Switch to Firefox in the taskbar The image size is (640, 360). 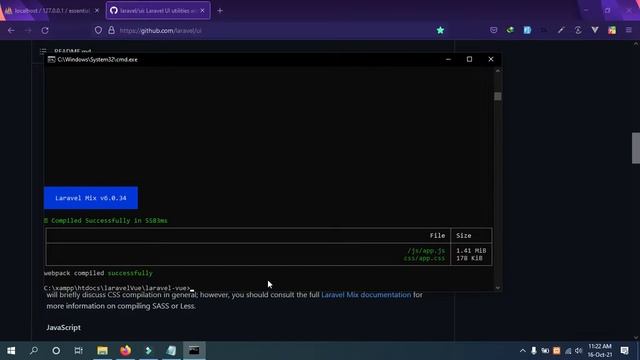point(125,350)
